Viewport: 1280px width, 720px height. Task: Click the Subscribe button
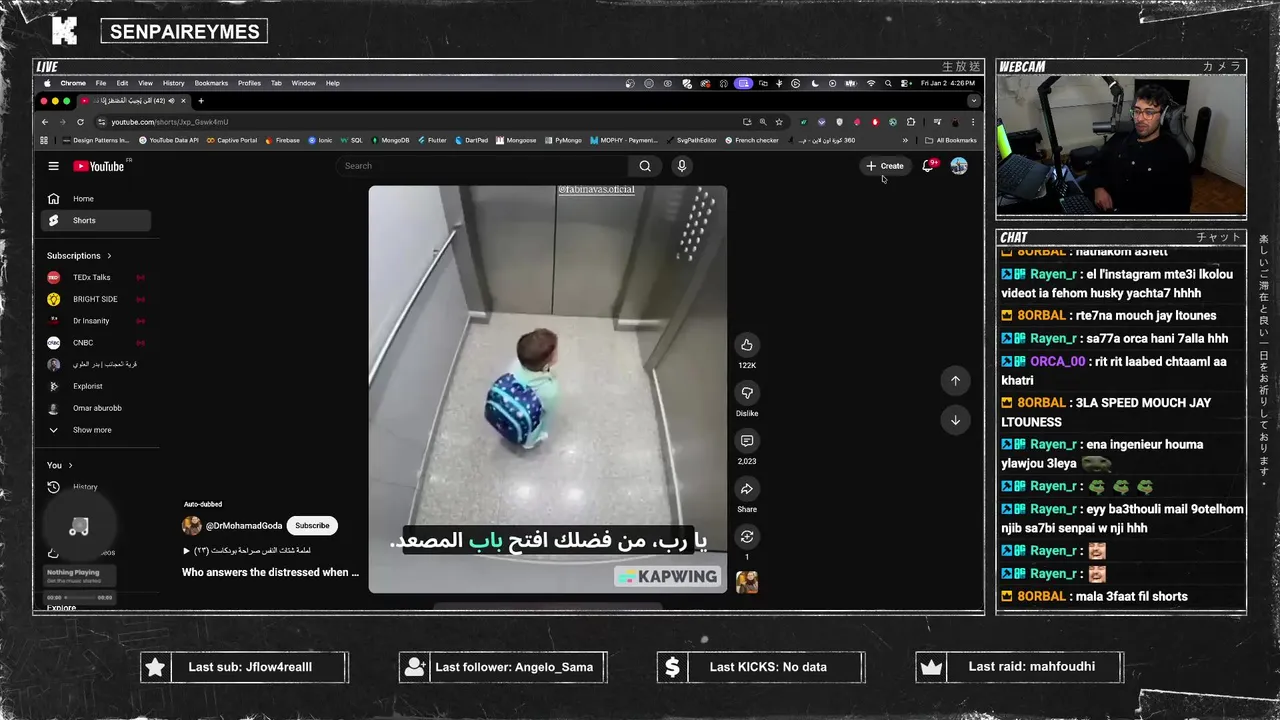[312, 526]
